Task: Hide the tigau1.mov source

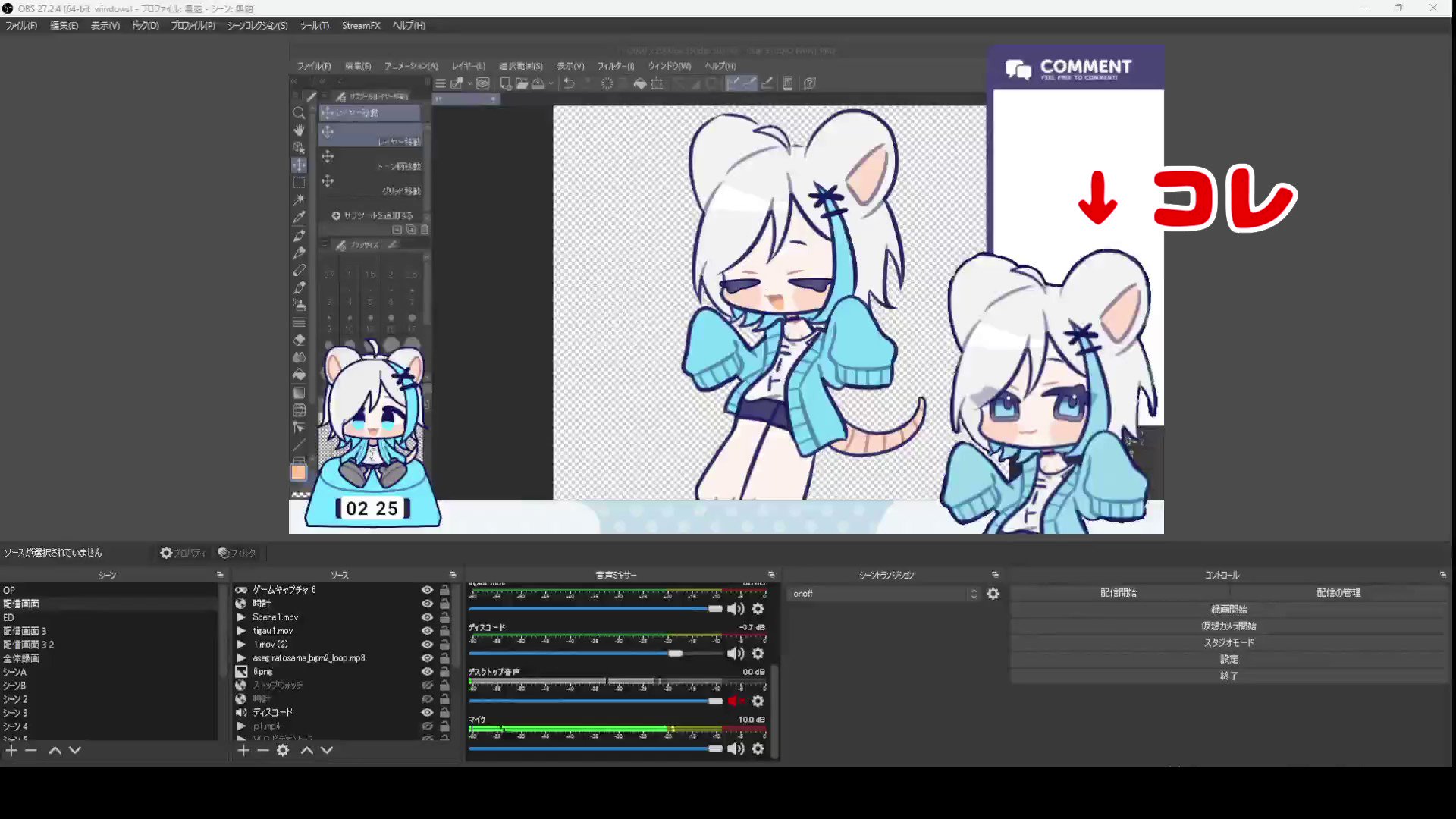Action: (428, 631)
